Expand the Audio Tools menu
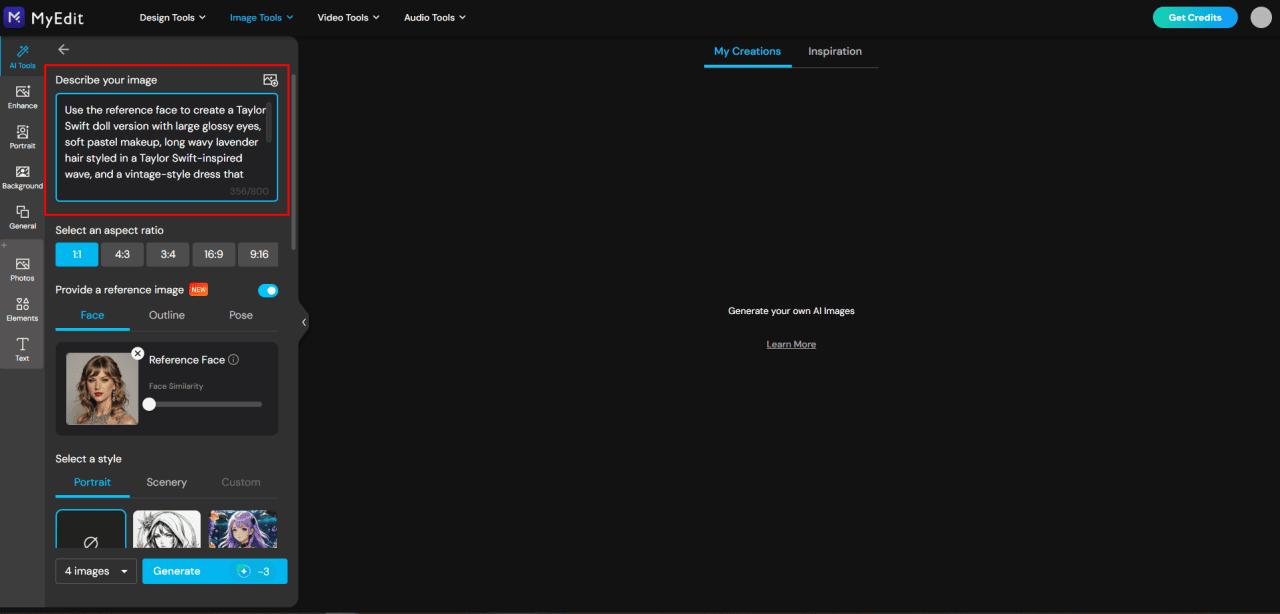The width and height of the screenshot is (1280, 614). pyautogui.click(x=435, y=17)
